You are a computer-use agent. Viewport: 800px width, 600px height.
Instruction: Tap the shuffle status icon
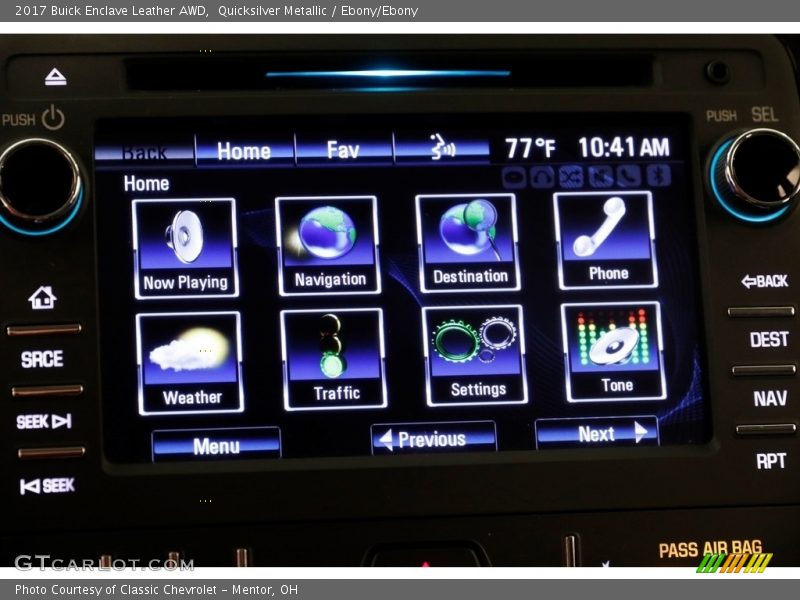(x=571, y=177)
